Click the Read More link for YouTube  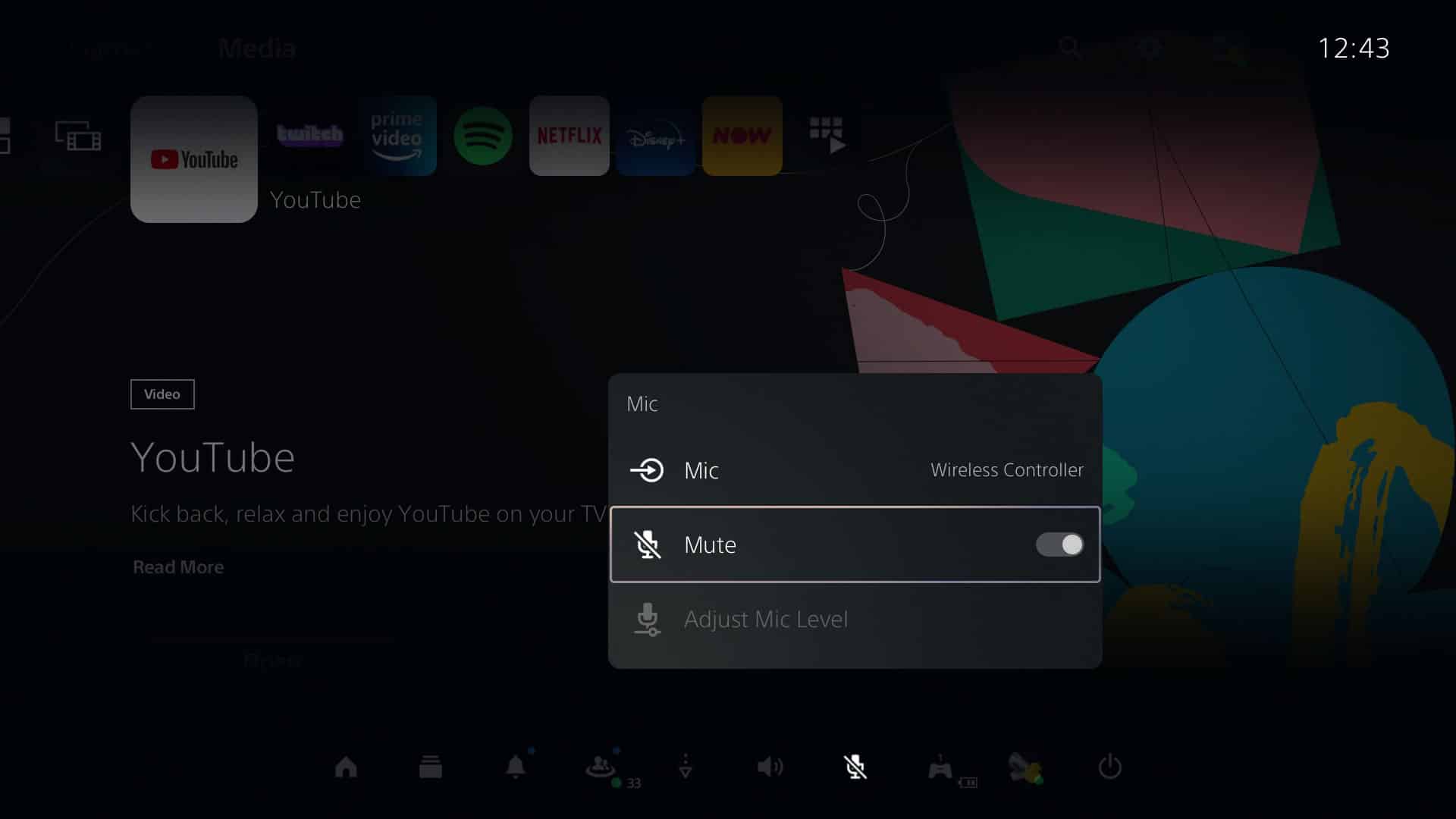(178, 567)
